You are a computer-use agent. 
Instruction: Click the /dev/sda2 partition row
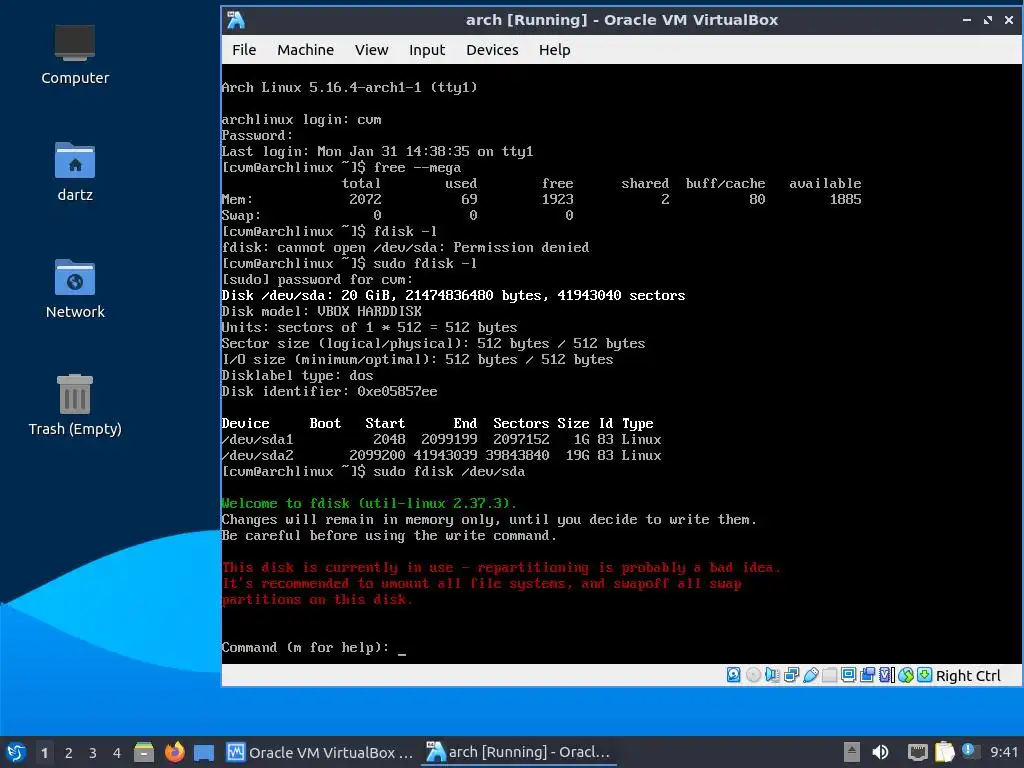click(441, 456)
